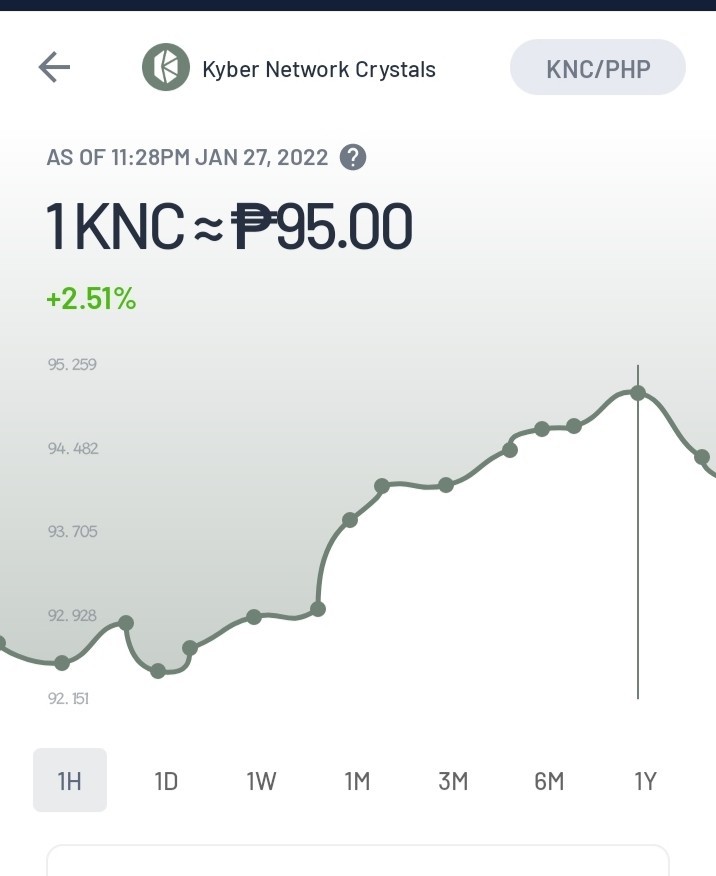The height and width of the screenshot is (876, 716).
Task: Show the 1Y price history
Action: [645, 780]
